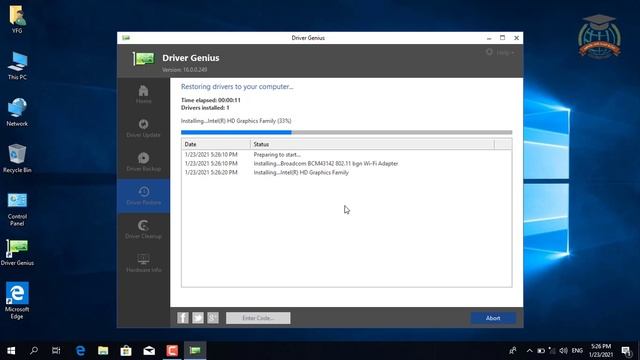Click the Enter Code button
Viewport: 640px width, 360px height.
tap(258, 318)
